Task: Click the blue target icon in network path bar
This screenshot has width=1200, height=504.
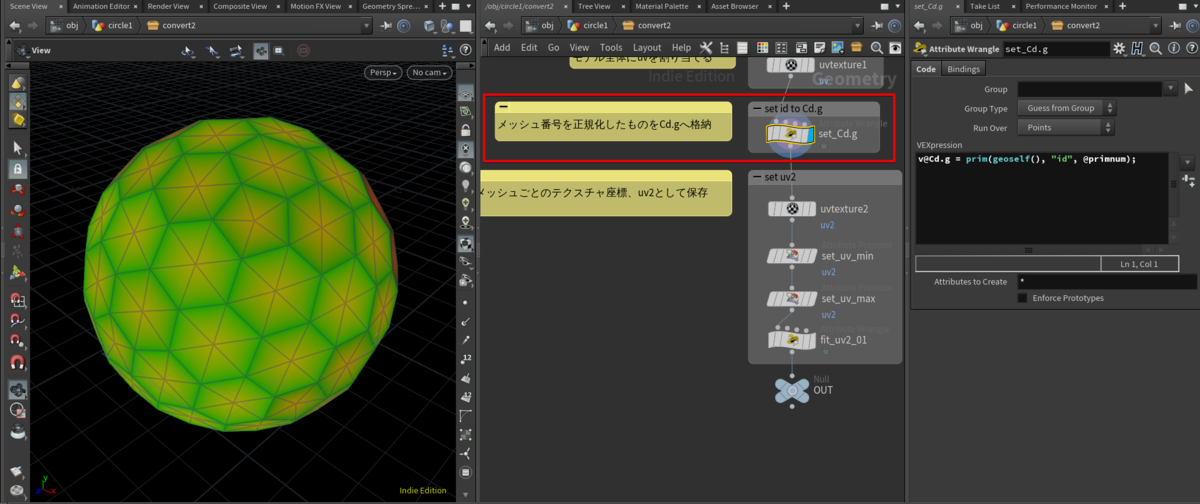Action: pos(894,25)
